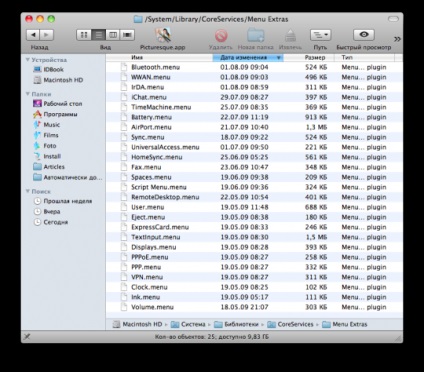The height and width of the screenshot is (372, 424).
Task: Toggle the toolbar with the pill button
Action: pos(393,19)
